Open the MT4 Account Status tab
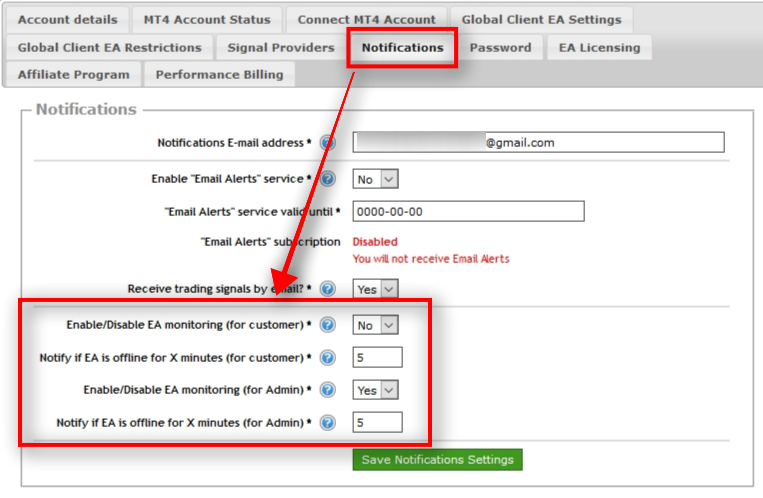The height and width of the screenshot is (498, 763). [206, 19]
